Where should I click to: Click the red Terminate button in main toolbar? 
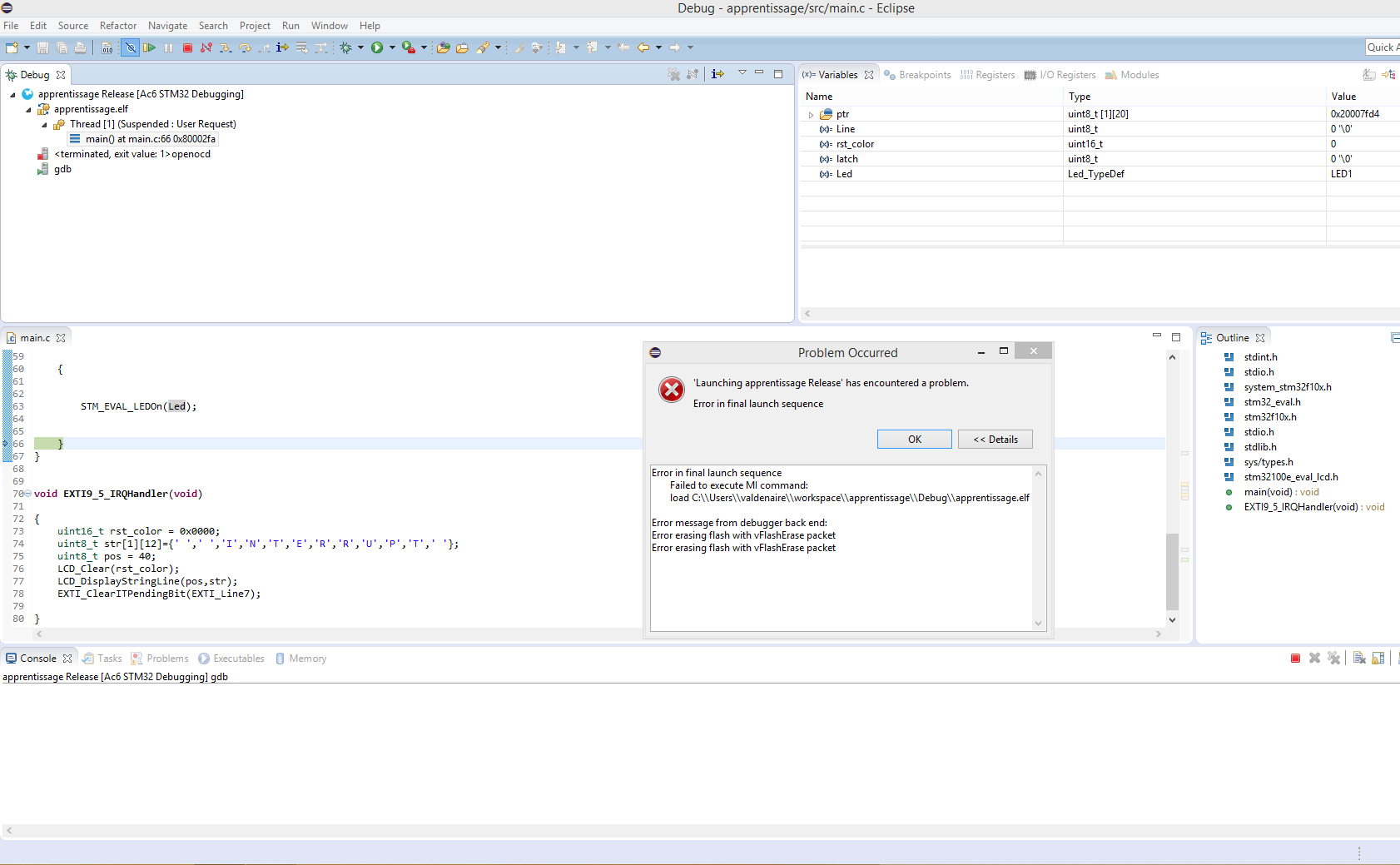(187, 48)
